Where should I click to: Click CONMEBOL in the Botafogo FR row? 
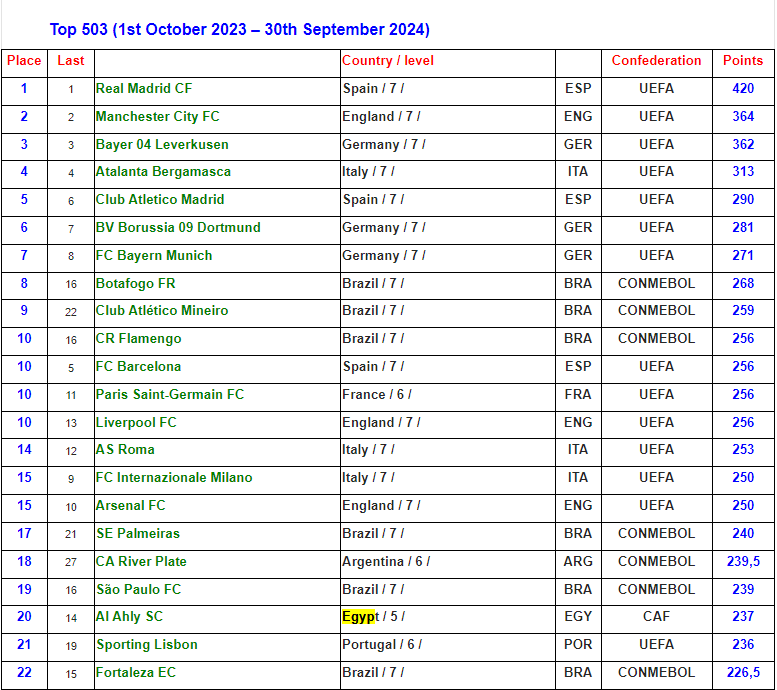coord(656,284)
